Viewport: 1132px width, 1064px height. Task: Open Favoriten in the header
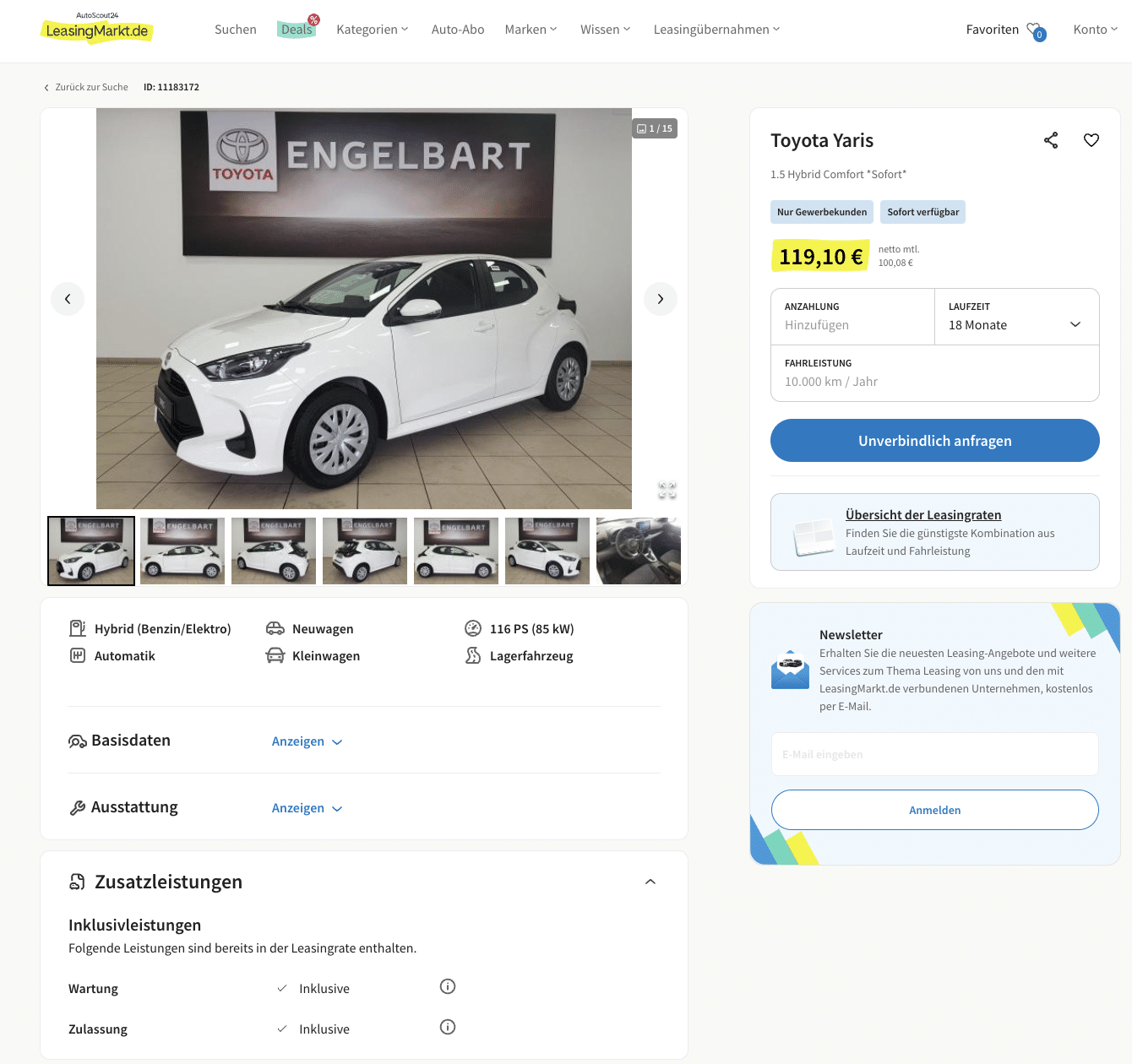[x=993, y=30]
